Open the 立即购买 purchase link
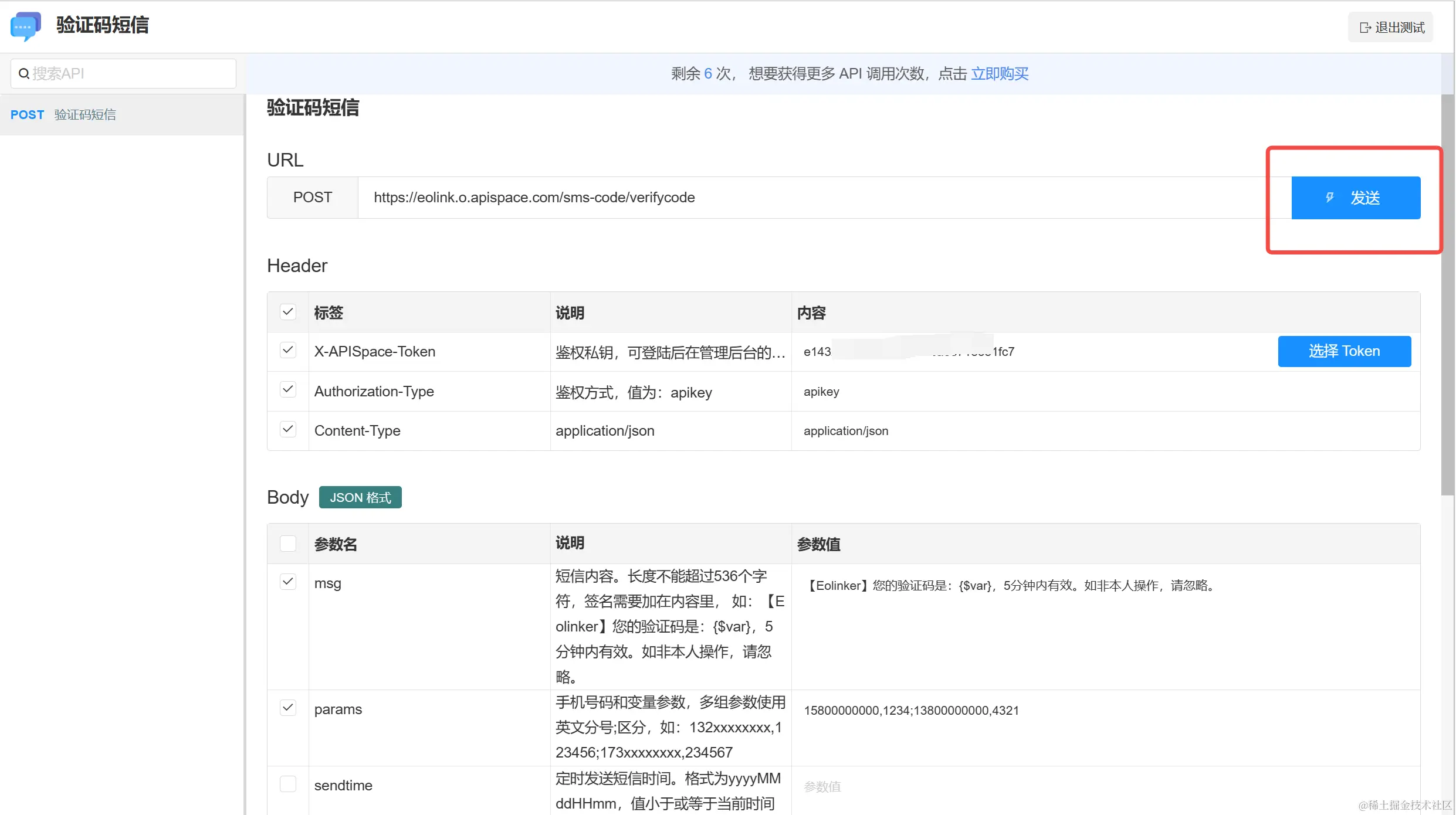Screen dimensions: 1456x815 pyautogui.click(x=1000, y=74)
